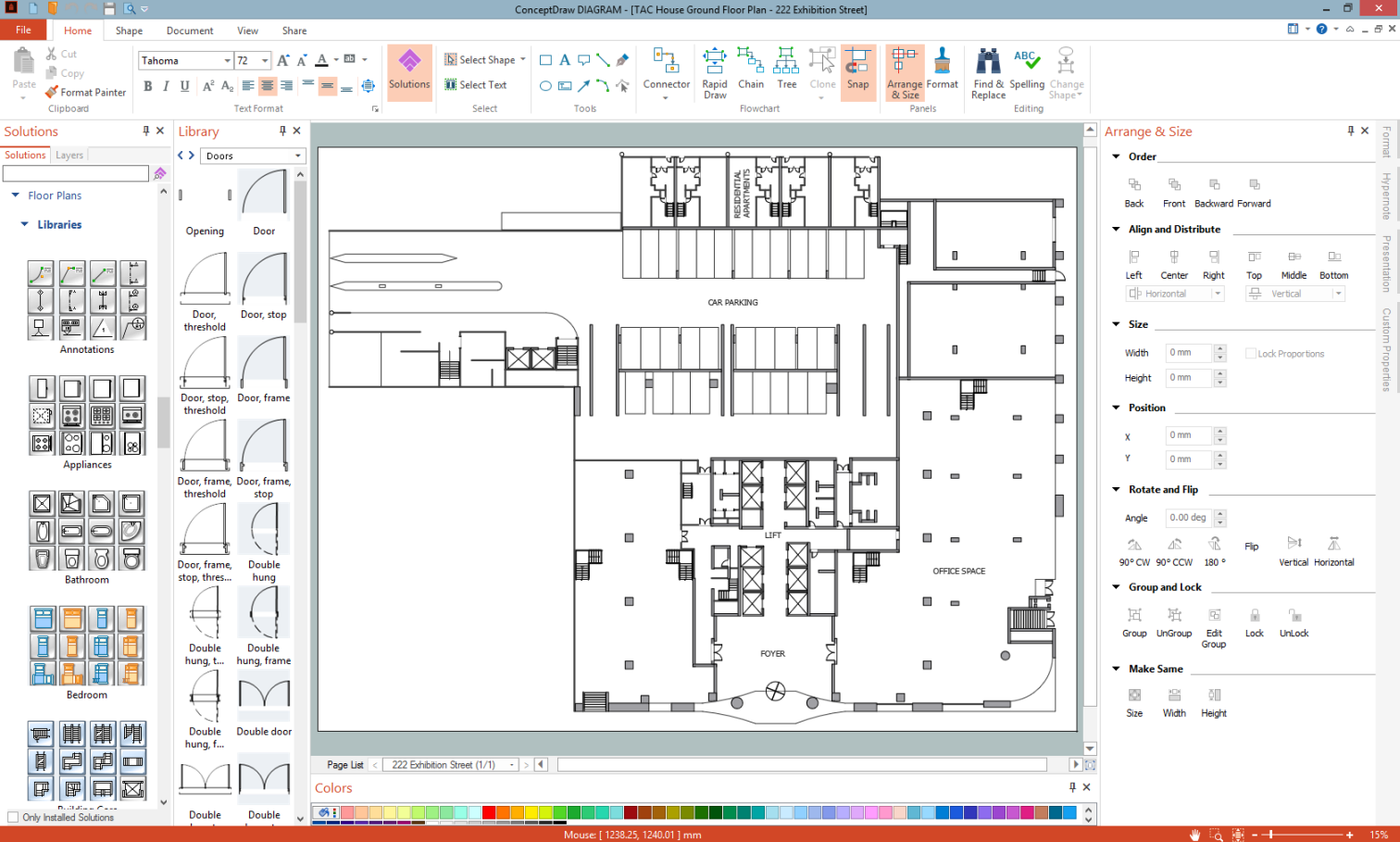This screenshot has height=842, width=1400.
Task: Select the Rapid Draw tool
Action: [x=715, y=70]
